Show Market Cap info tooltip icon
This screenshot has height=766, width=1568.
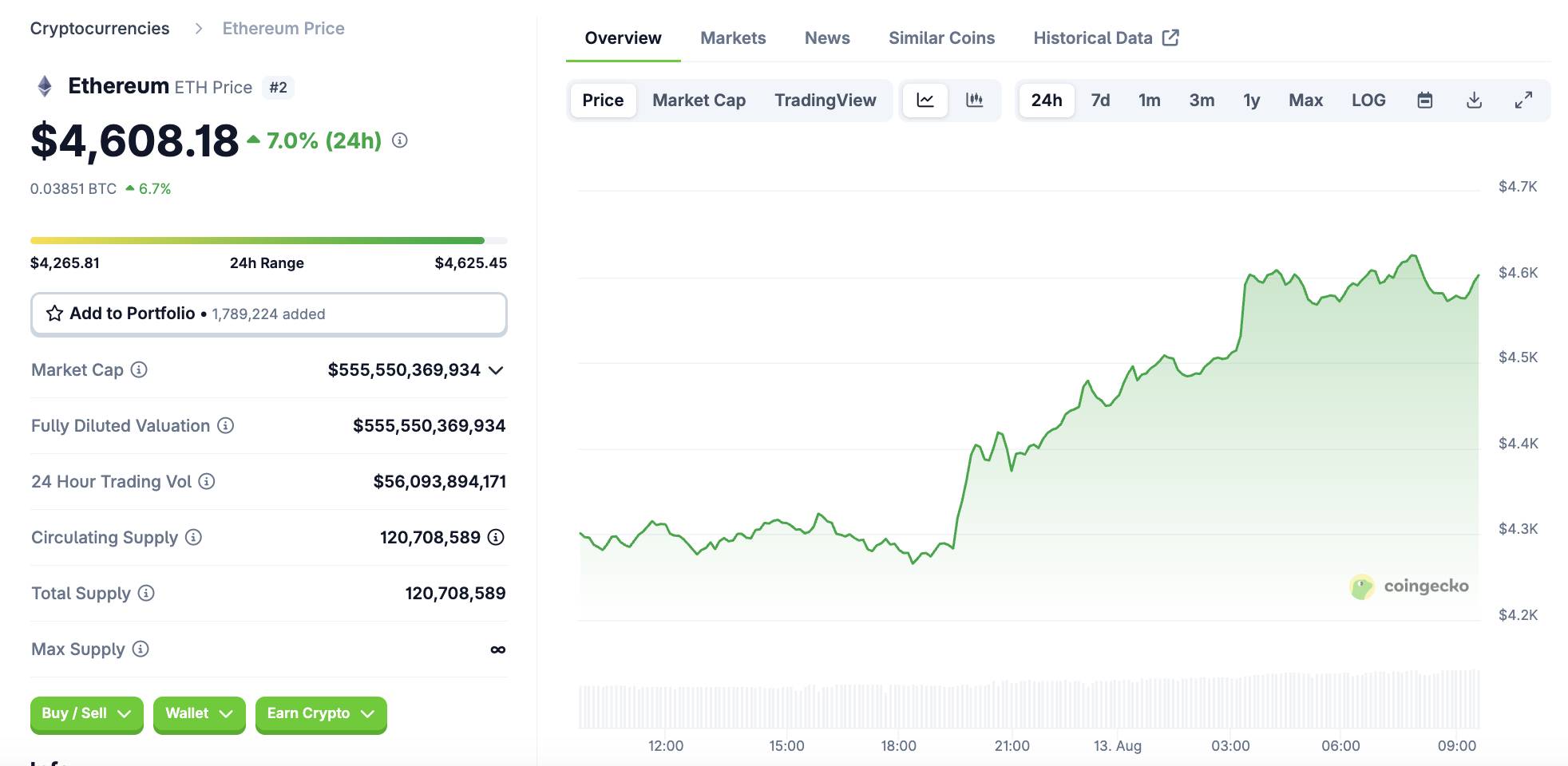click(139, 369)
